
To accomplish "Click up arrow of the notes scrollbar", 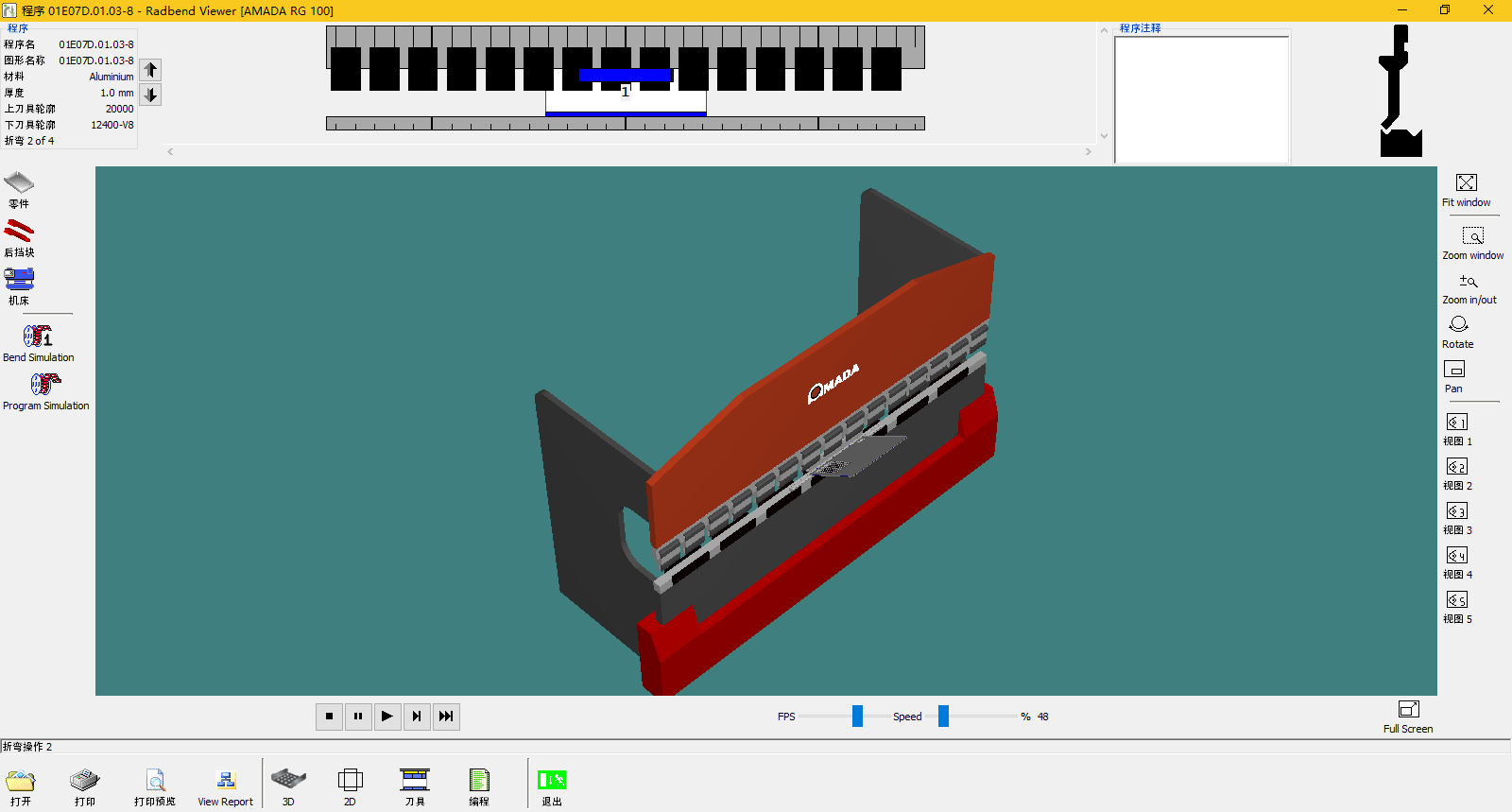I will click(x=1104, y=31).
